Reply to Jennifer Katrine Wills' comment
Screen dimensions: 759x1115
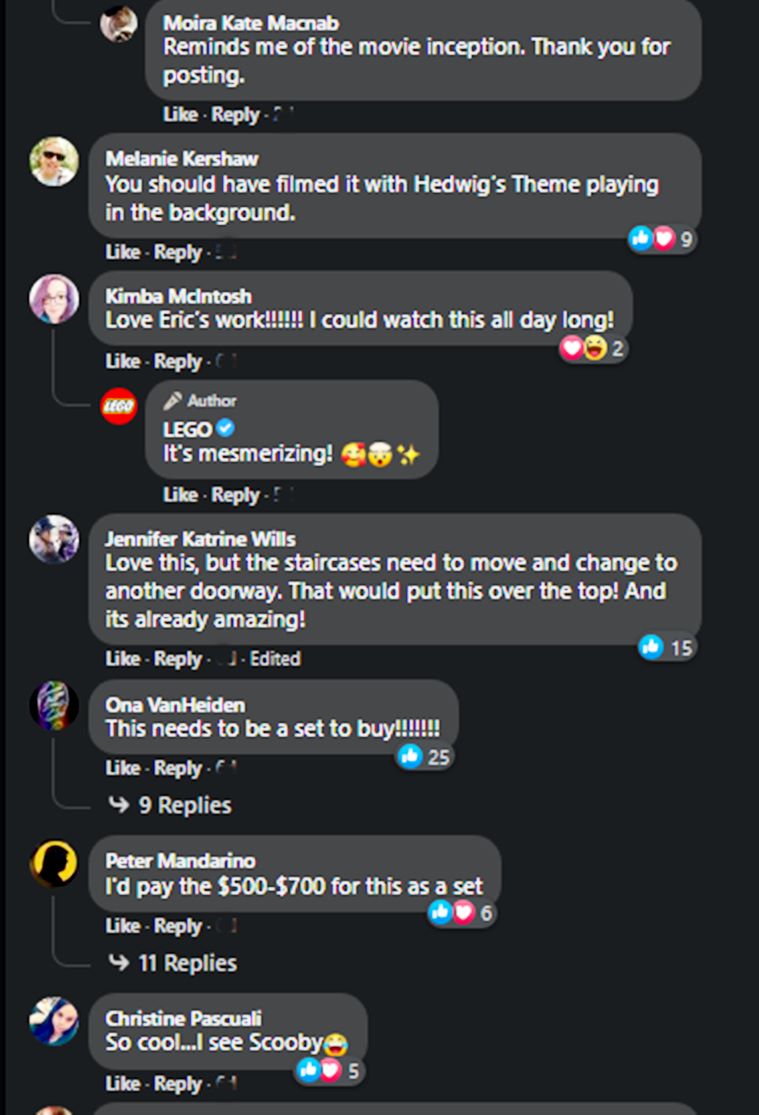pos(178,659)
